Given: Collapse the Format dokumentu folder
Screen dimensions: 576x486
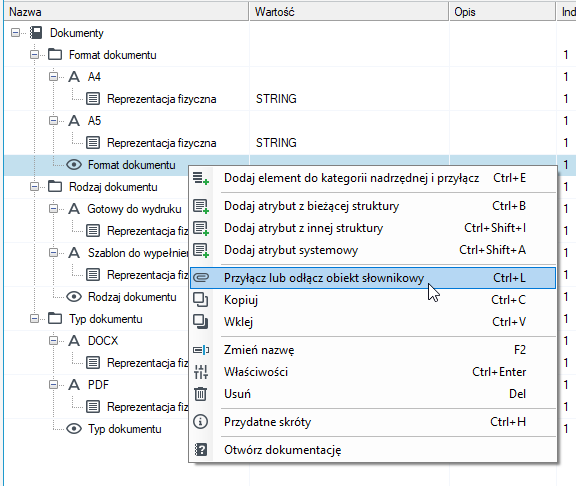Looking at the screenshot, I should coord(35,55).
